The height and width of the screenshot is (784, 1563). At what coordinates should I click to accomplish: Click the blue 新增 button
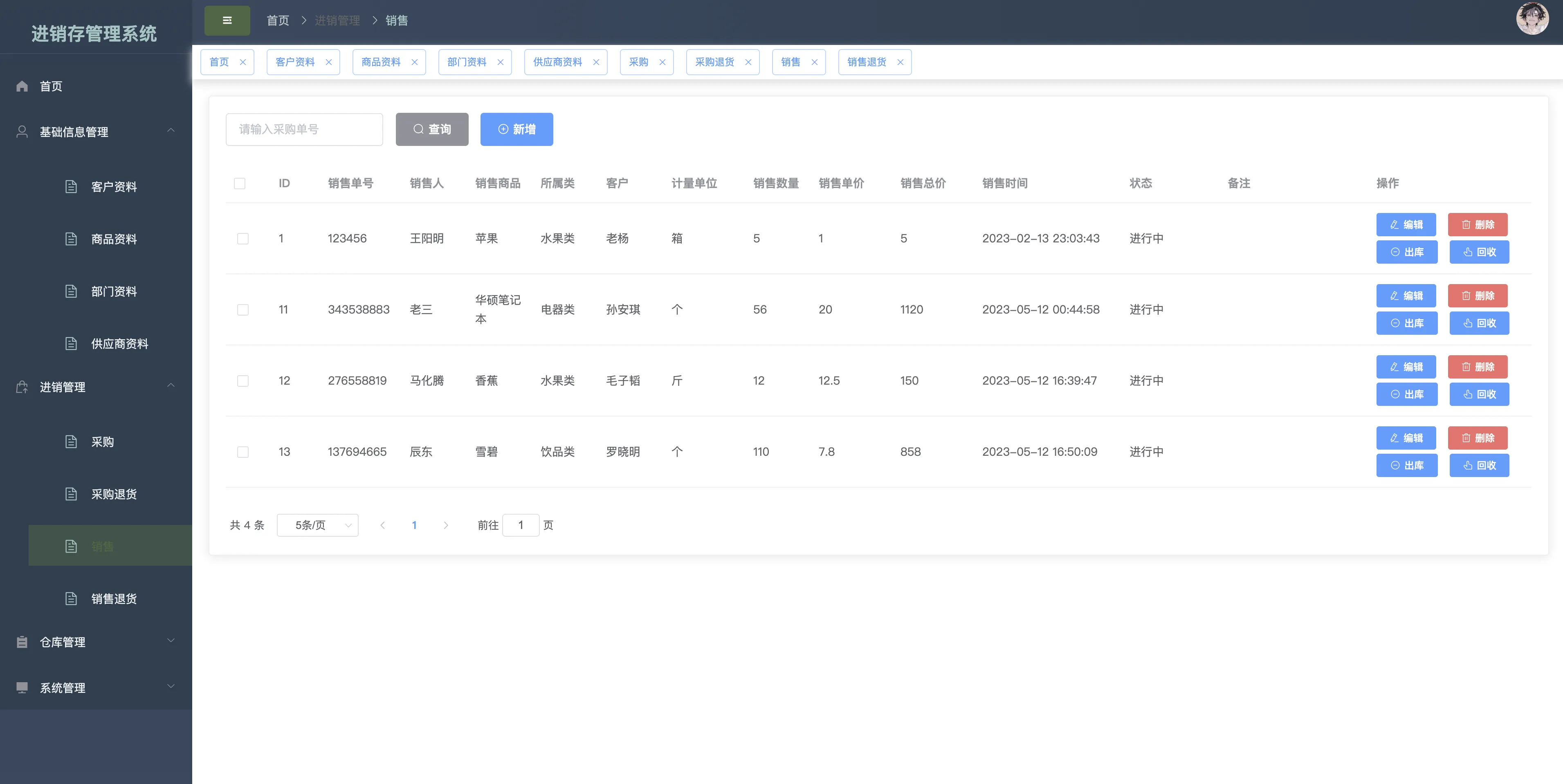point(517,129)
